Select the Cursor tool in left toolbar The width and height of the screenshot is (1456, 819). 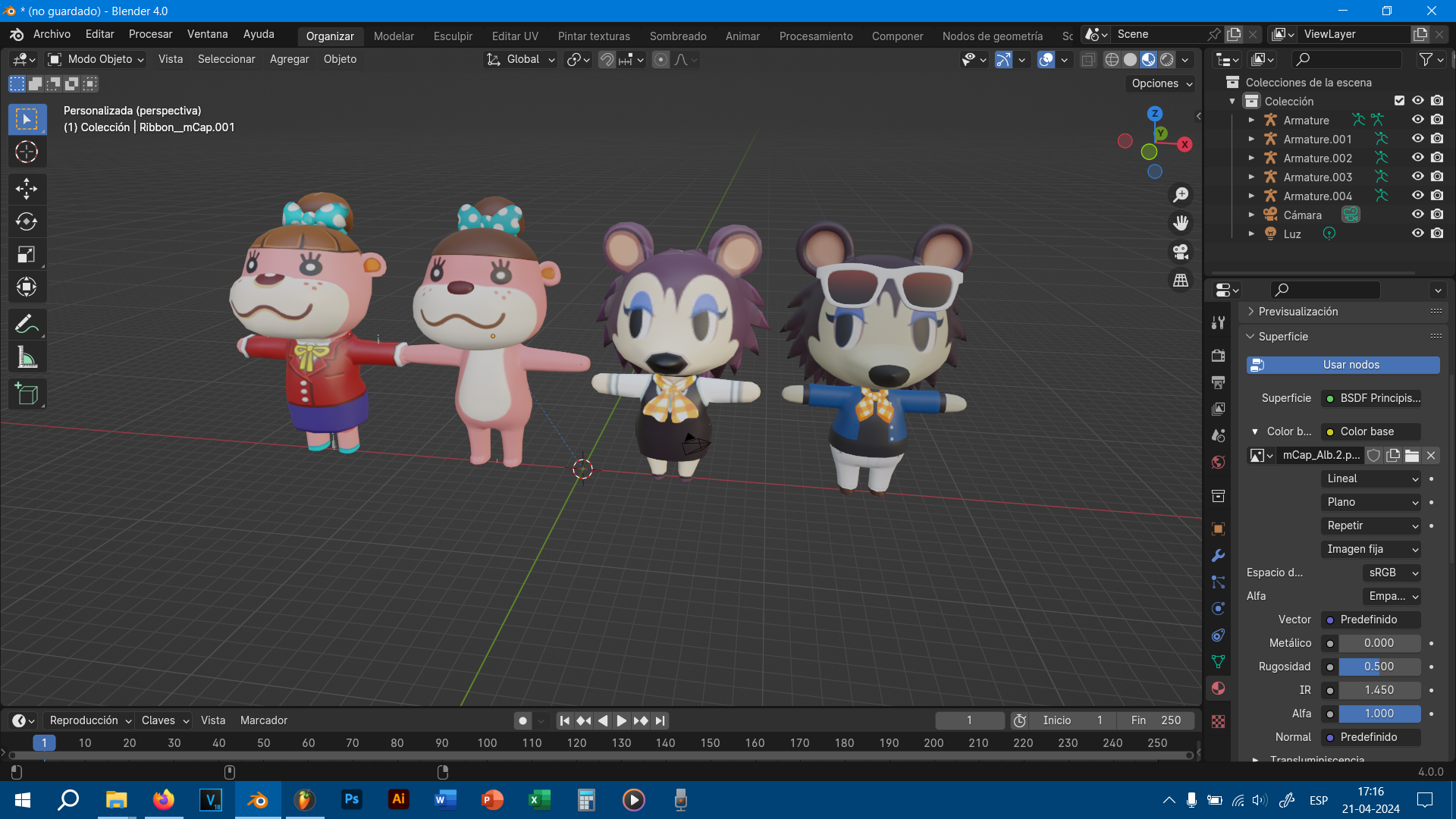27,152
